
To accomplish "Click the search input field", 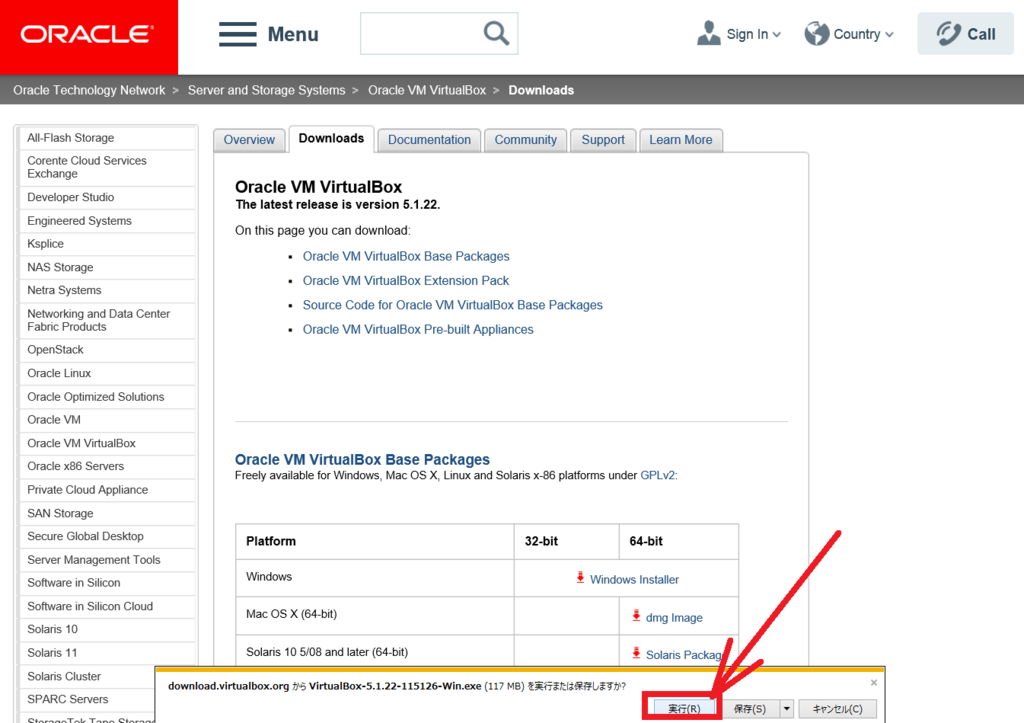I will click(x=422, y=33).
